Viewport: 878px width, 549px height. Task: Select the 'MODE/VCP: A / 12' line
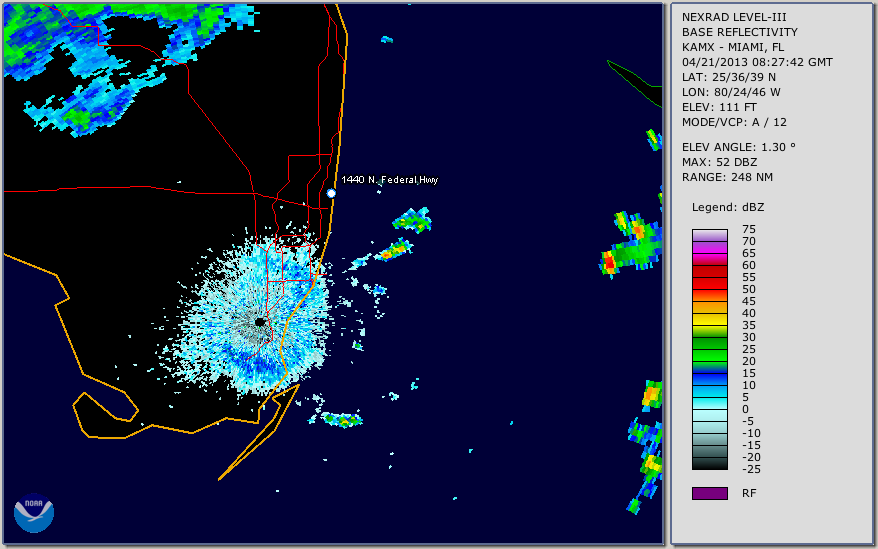pyautogui.click(x=734, y=122)
